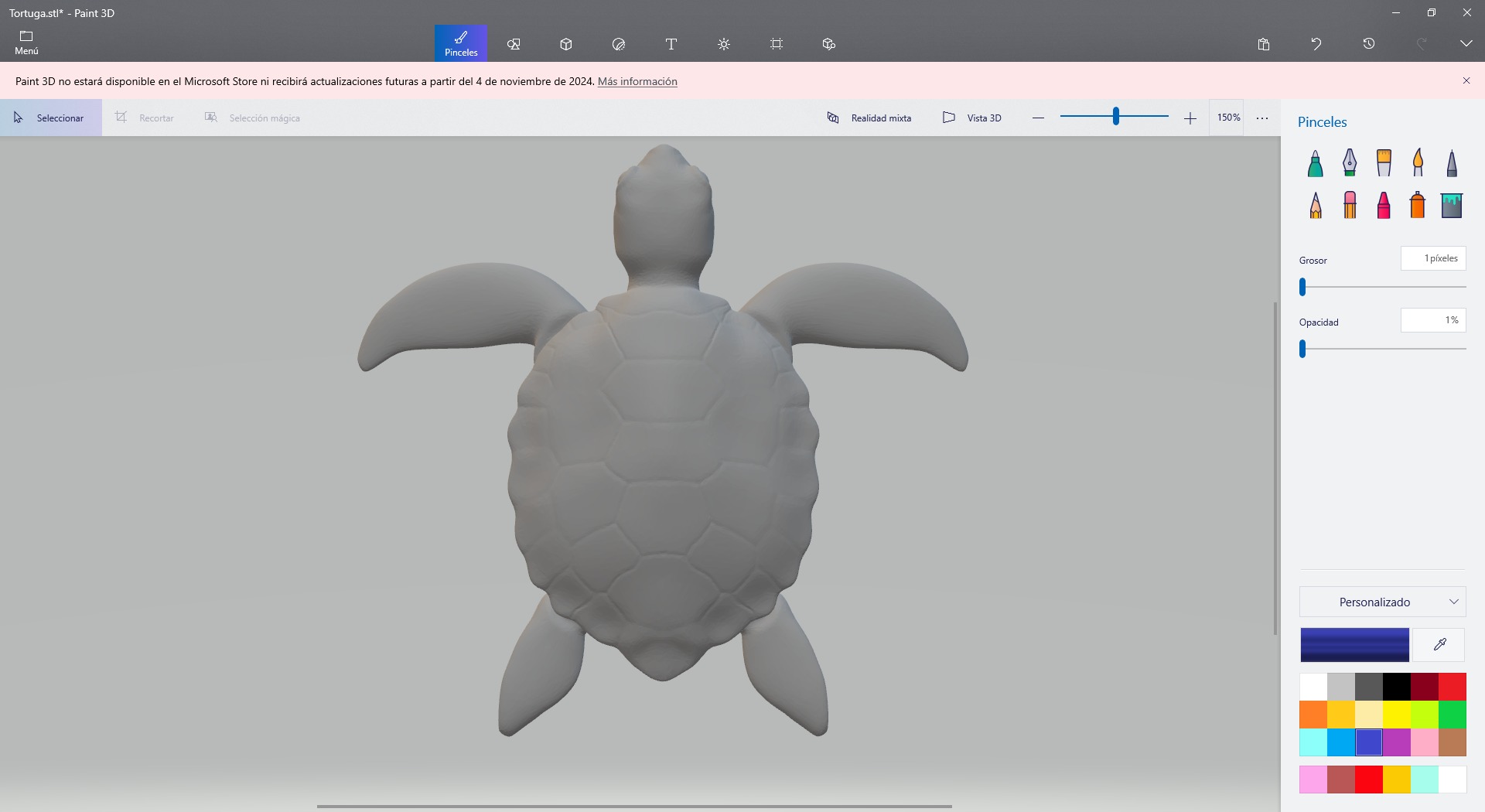Image resolution: width=1485 pixels, height=812 pixels.
Task: Select the Eraser tool
Action: [1350, 206]
